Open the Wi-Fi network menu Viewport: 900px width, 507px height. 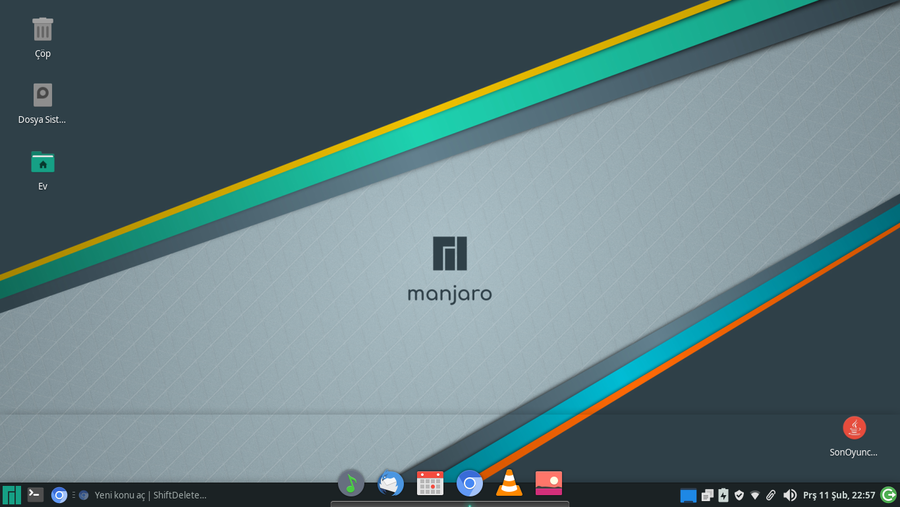pos(755,495)
